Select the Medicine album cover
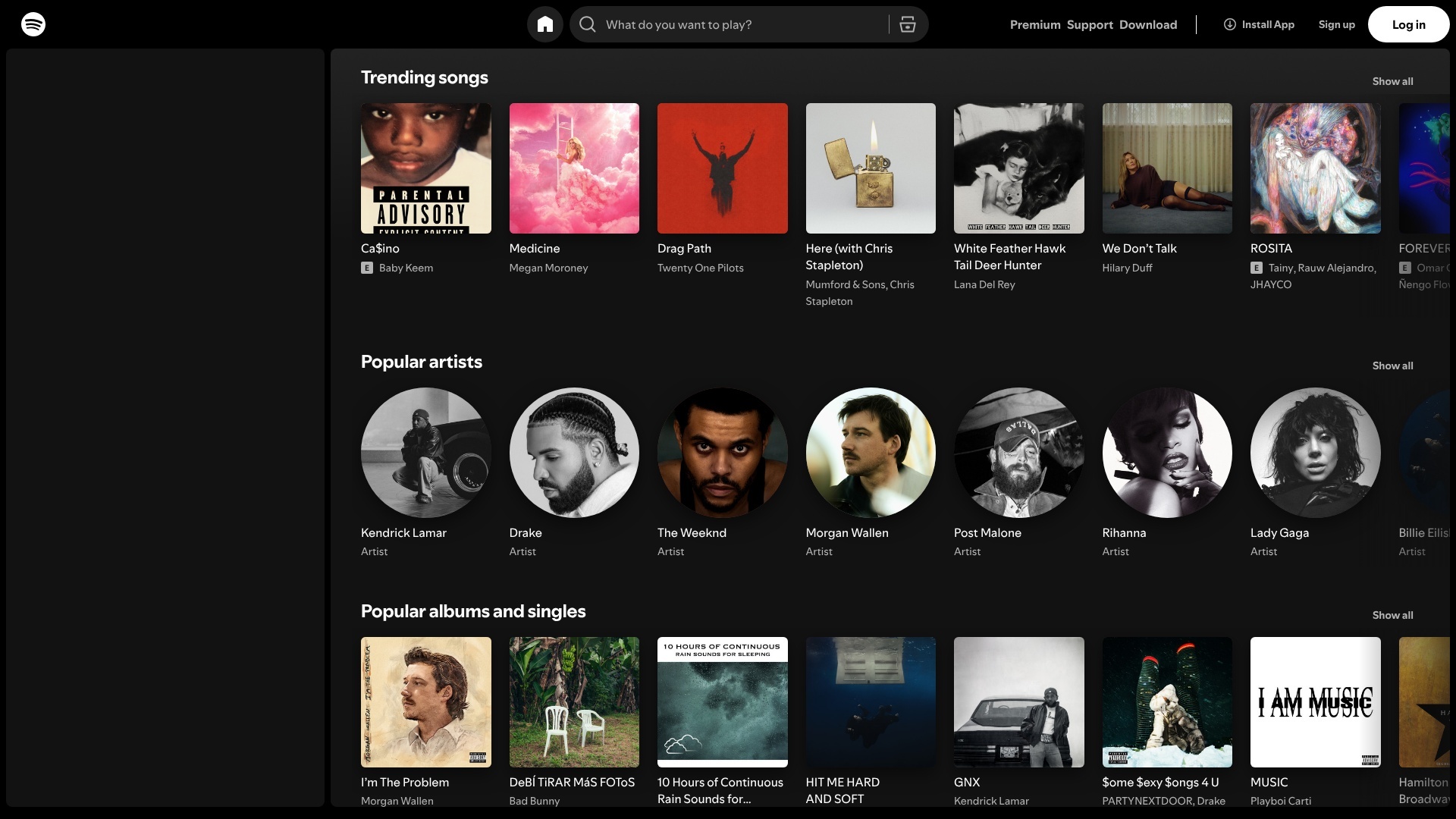The width and height of the screenshot is (1456, 819). point(574,168)
